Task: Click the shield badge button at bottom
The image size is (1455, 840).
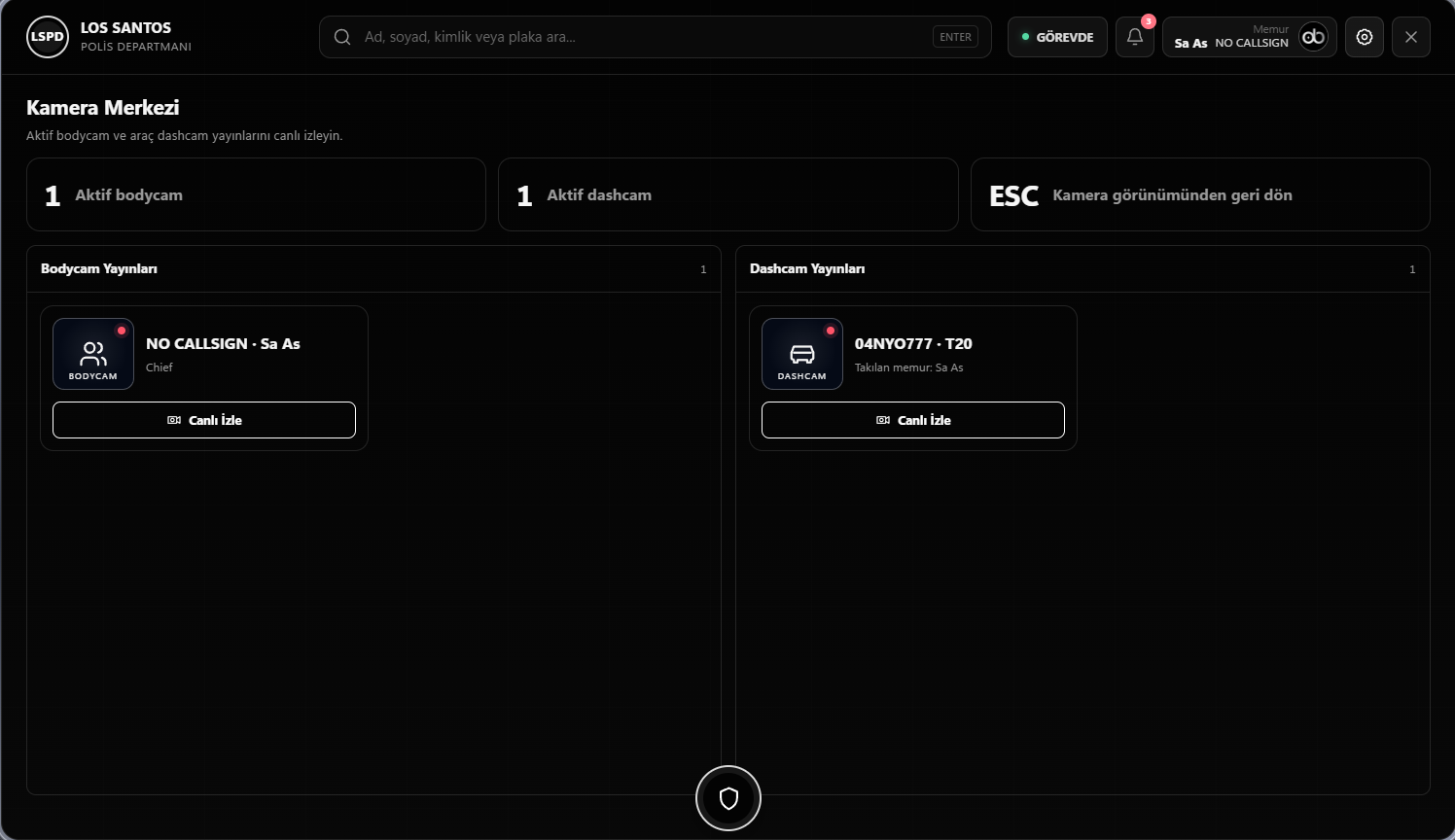Action: [x=728, y=798]
